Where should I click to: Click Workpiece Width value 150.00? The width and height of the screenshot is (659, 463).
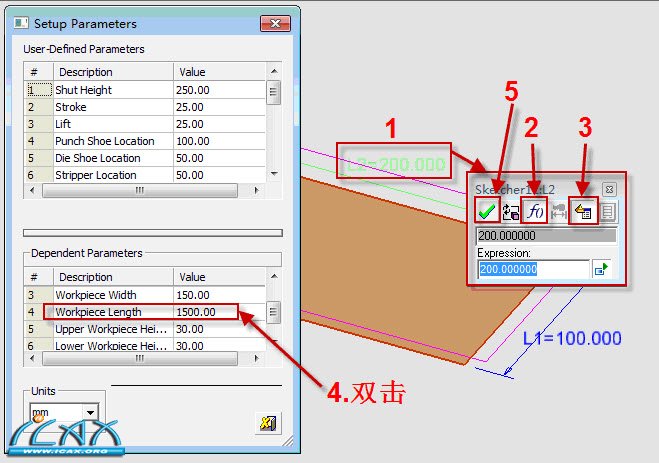click(192, 295)
